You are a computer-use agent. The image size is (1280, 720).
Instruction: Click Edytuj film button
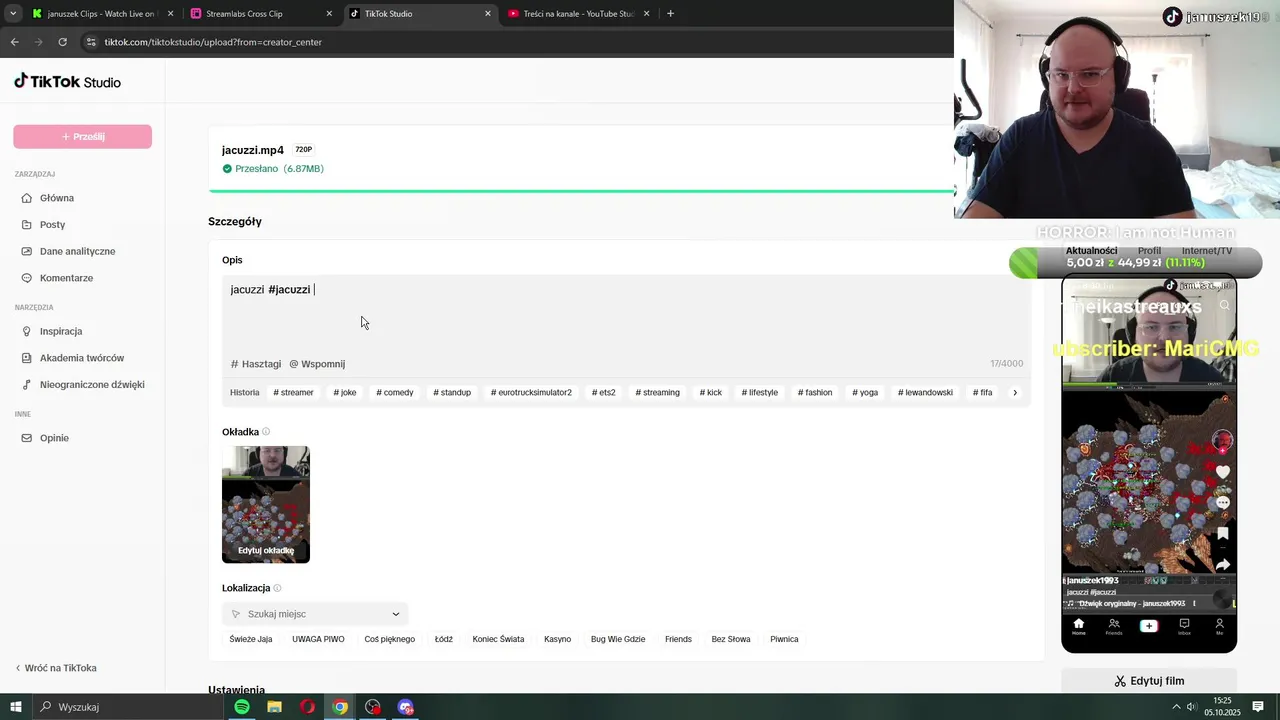coord(1149,681)
